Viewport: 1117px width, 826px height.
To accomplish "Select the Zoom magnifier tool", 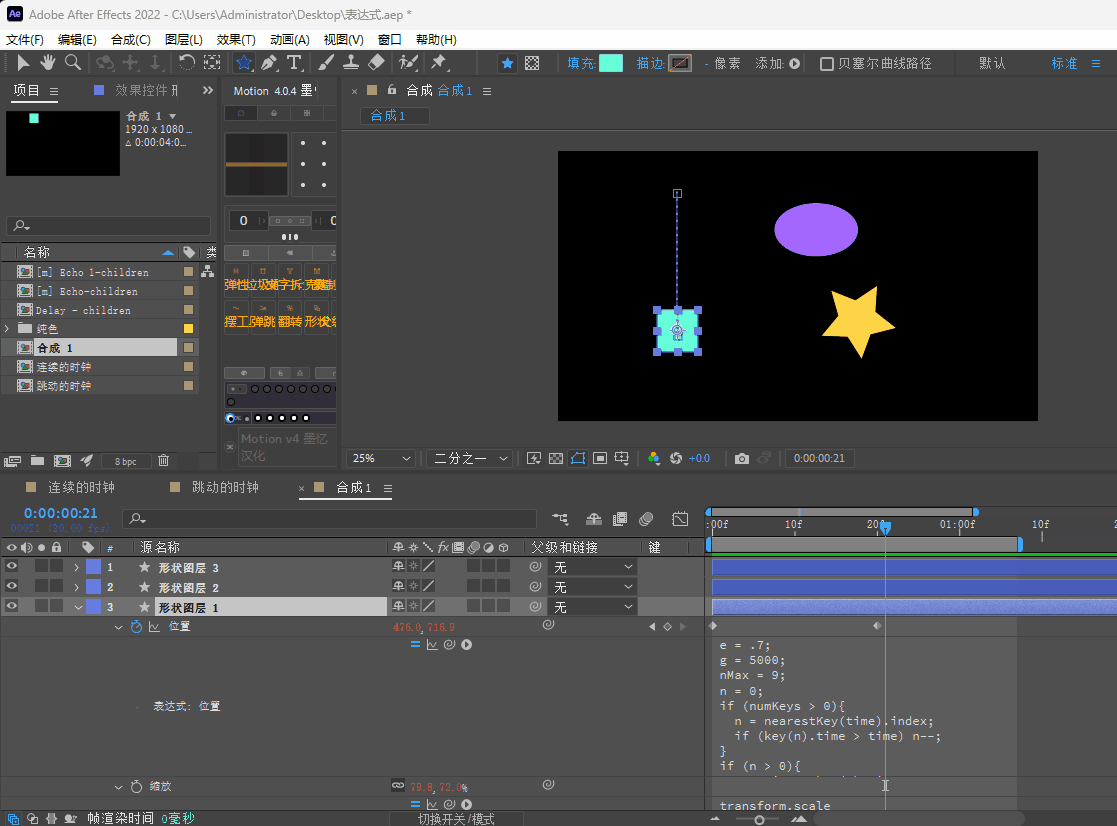I will (x=73, y=63).
